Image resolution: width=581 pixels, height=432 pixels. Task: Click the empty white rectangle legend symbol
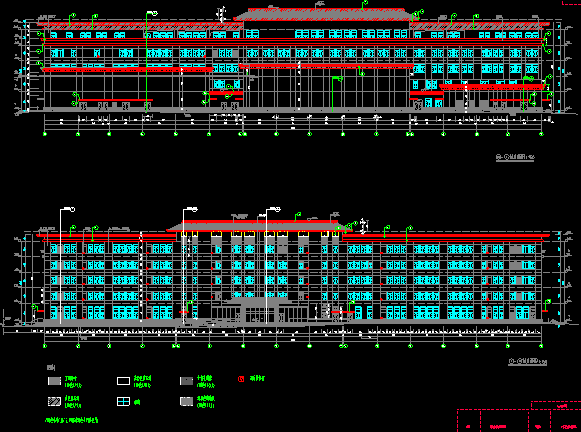click(123, 381)
